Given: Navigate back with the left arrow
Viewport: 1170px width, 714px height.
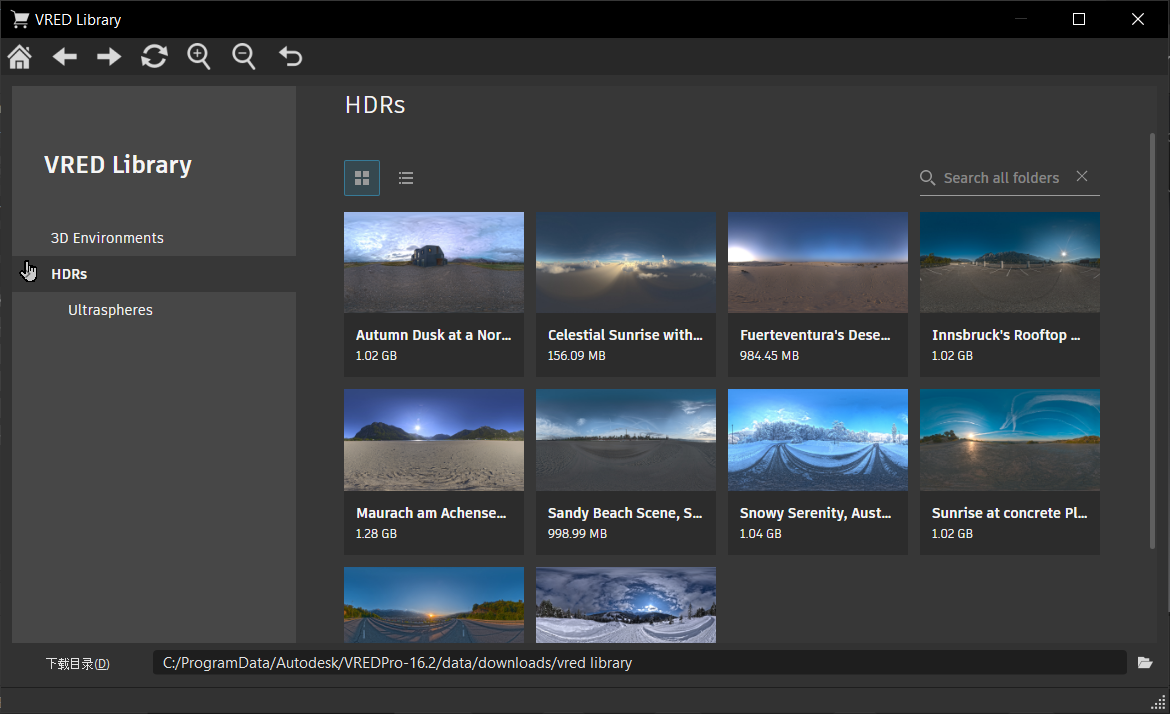Looking at the screenshot, I should 65,57.
